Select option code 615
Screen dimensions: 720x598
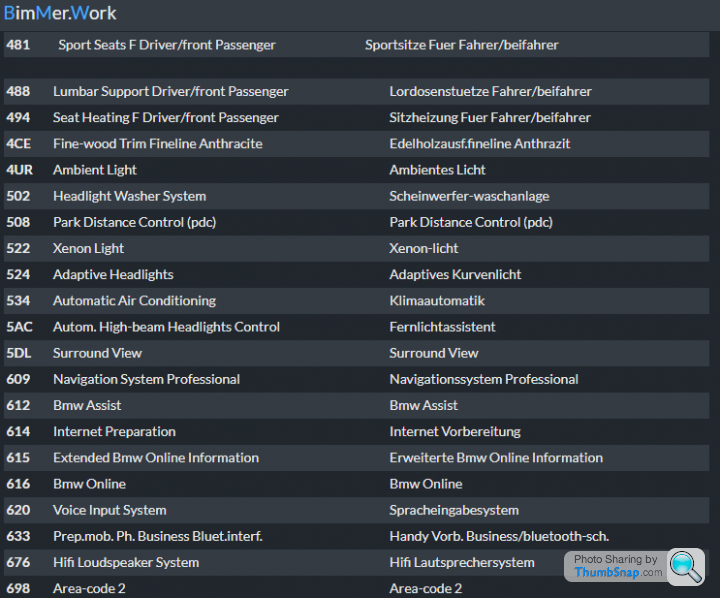coord(18,458)
